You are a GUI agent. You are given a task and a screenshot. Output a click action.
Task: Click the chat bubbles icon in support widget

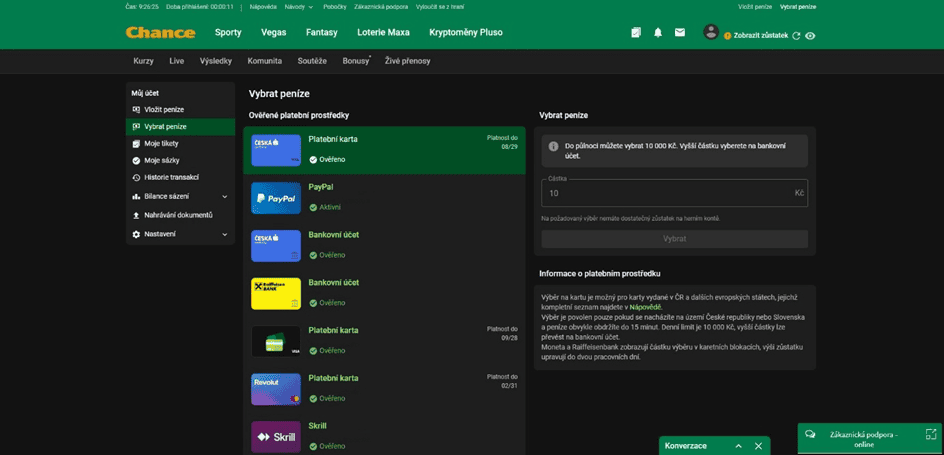(x=810, y=434)
